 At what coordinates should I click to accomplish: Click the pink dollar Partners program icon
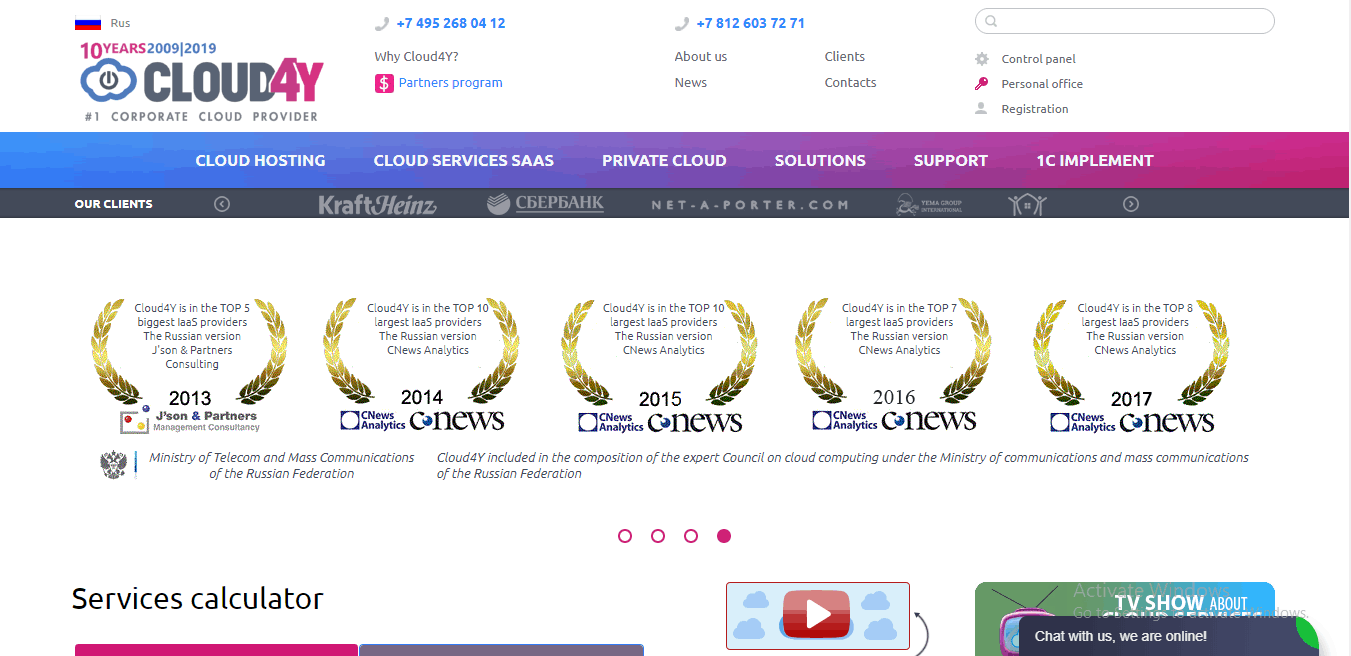coord(384,83)
